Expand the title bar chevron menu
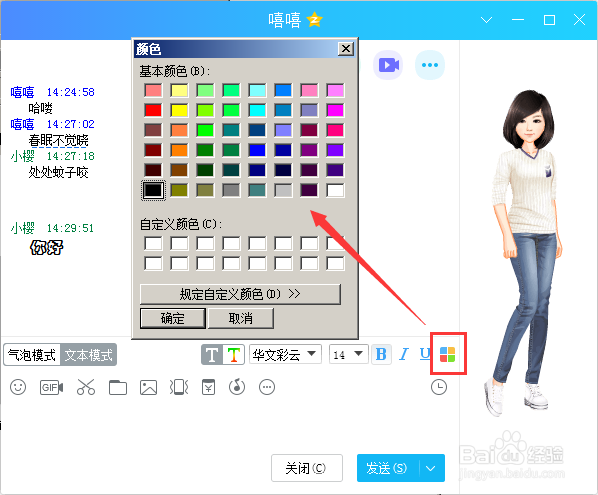The width and height of the screenshot is (598, 495). (x=486, y=20)
